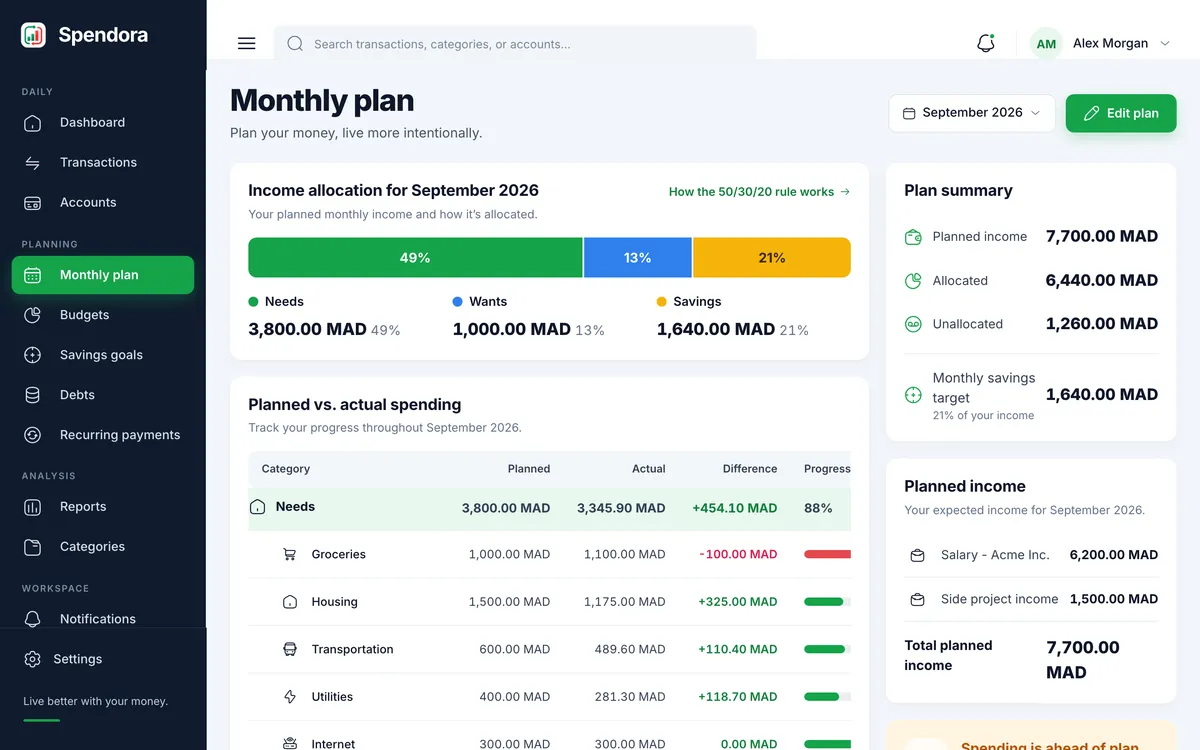Viewport: 1200px width, 750px height.
Task: Click the Actual column header
Action: pos(649,469)
